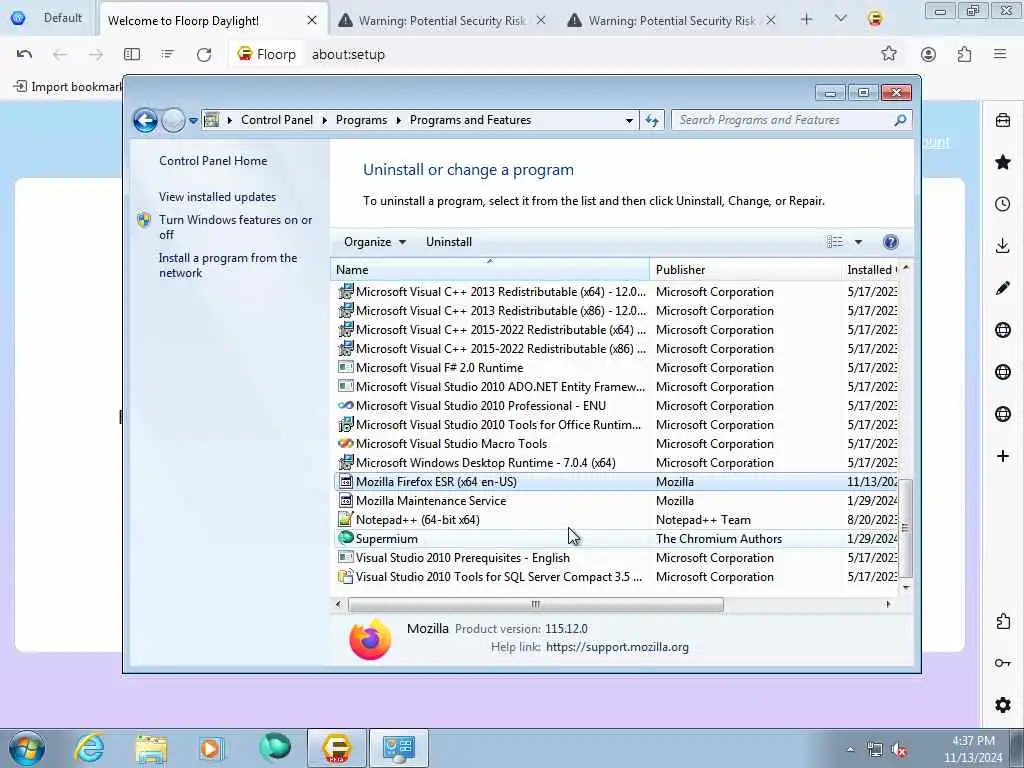Click the vertical scrollbar thumb in programs list
The height and width of the screenshot is (768, 1024).
pyautogui.click(x=905, y=528)
